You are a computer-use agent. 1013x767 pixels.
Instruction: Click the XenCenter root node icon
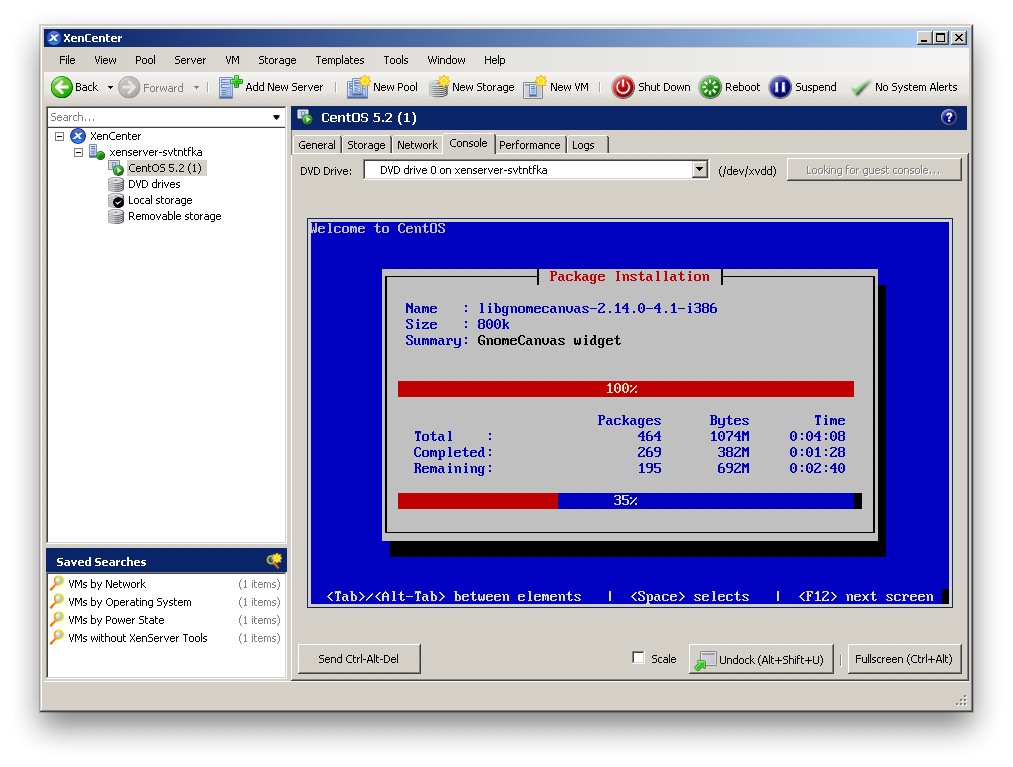pos(78,136)
